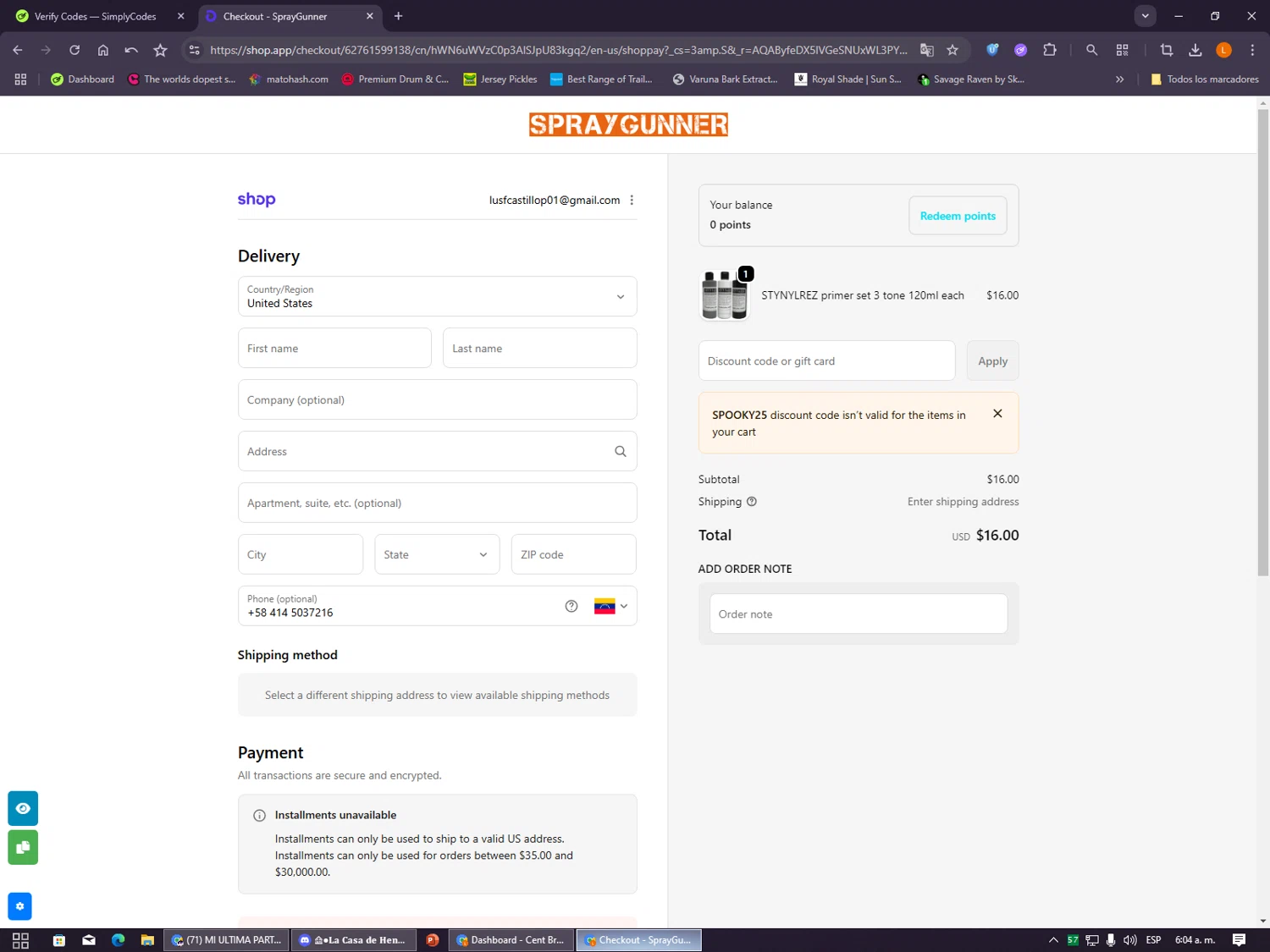1270x952 pixels.
Task: Focus the Last name field
Action: [x=539, y=348]
